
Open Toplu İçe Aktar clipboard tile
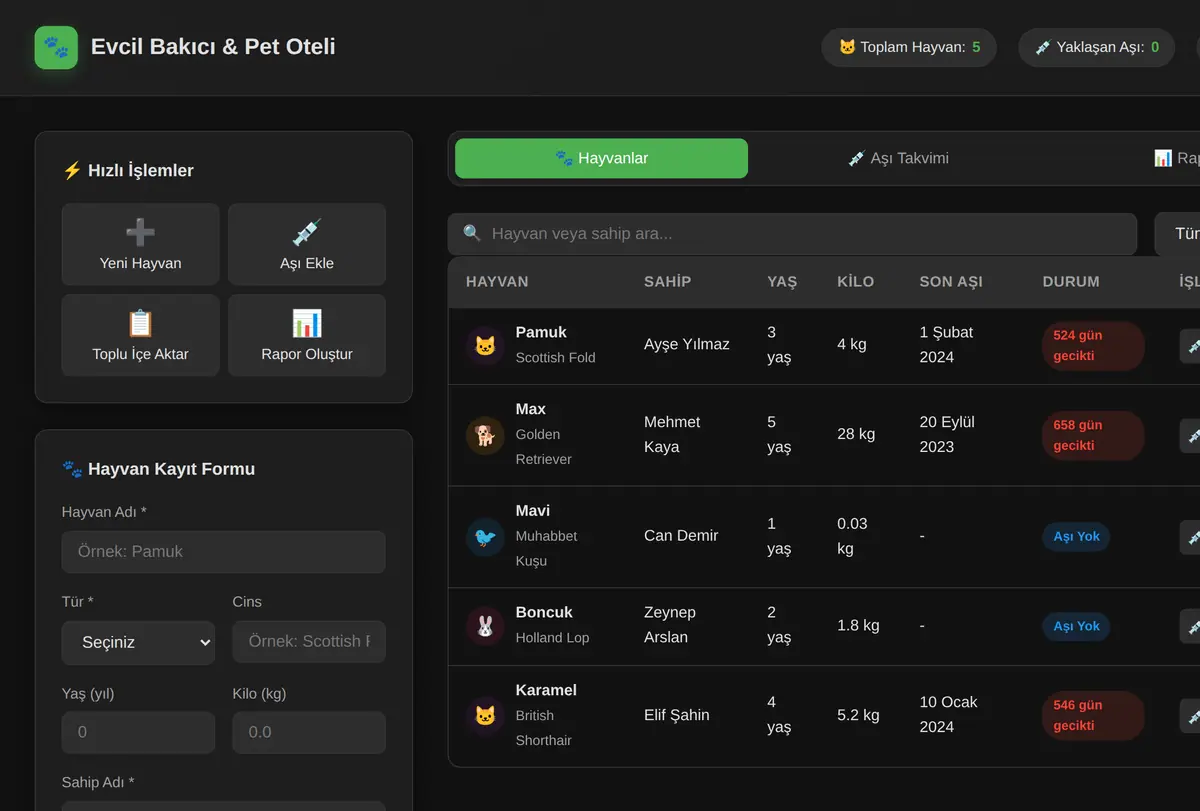point(140,335)
